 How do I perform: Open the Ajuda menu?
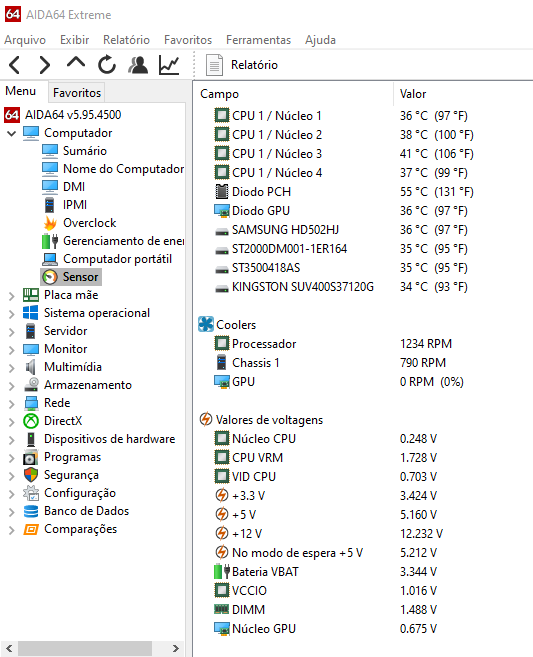(x=320, y=40)
